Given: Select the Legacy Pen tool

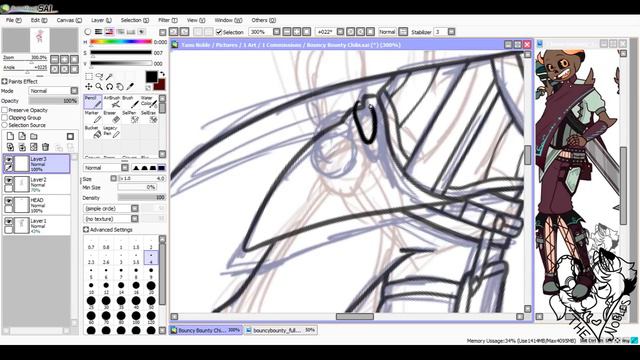Looking at the screenshot, I should pos(112,131).
